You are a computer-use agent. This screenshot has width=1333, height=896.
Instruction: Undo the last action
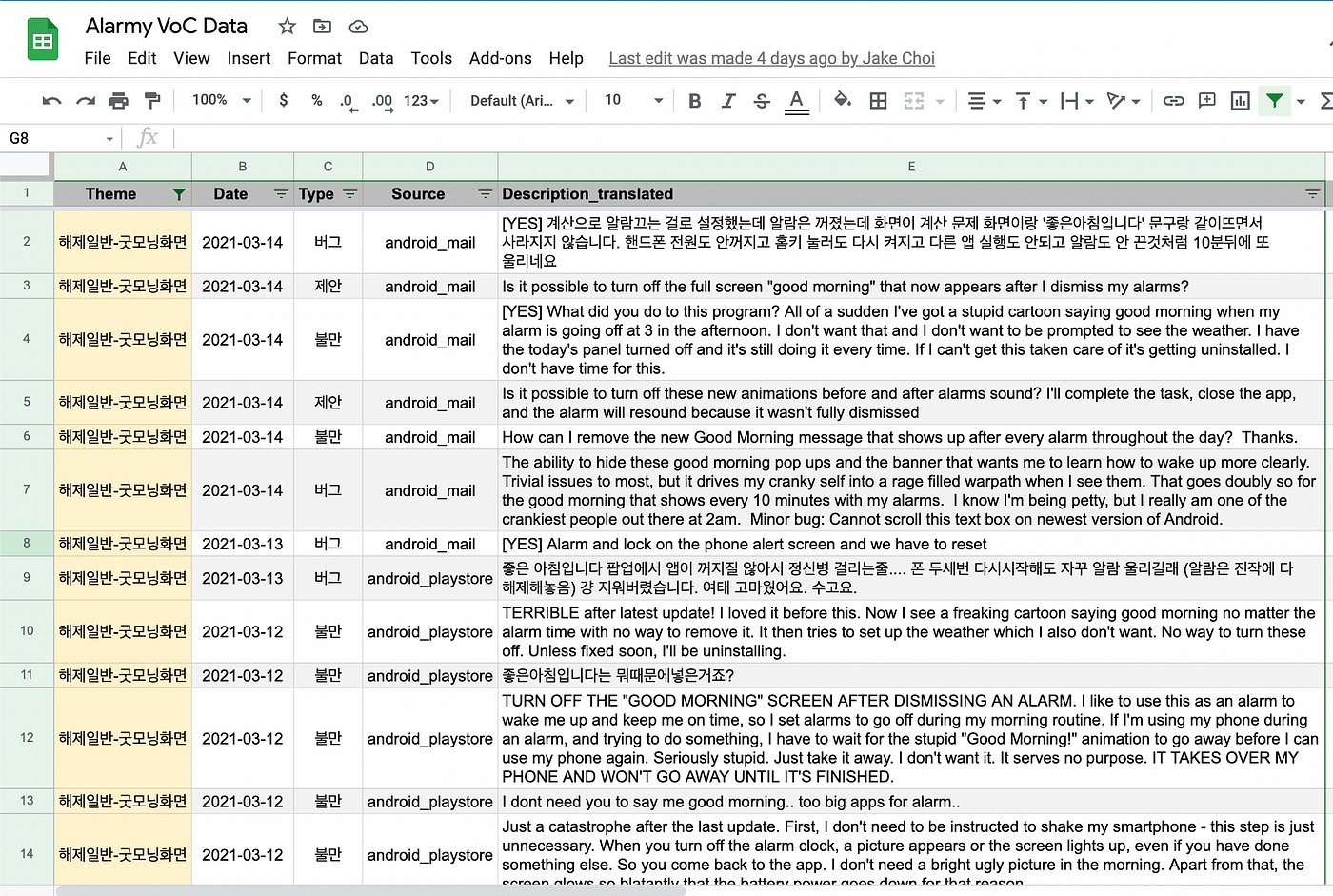52,101
